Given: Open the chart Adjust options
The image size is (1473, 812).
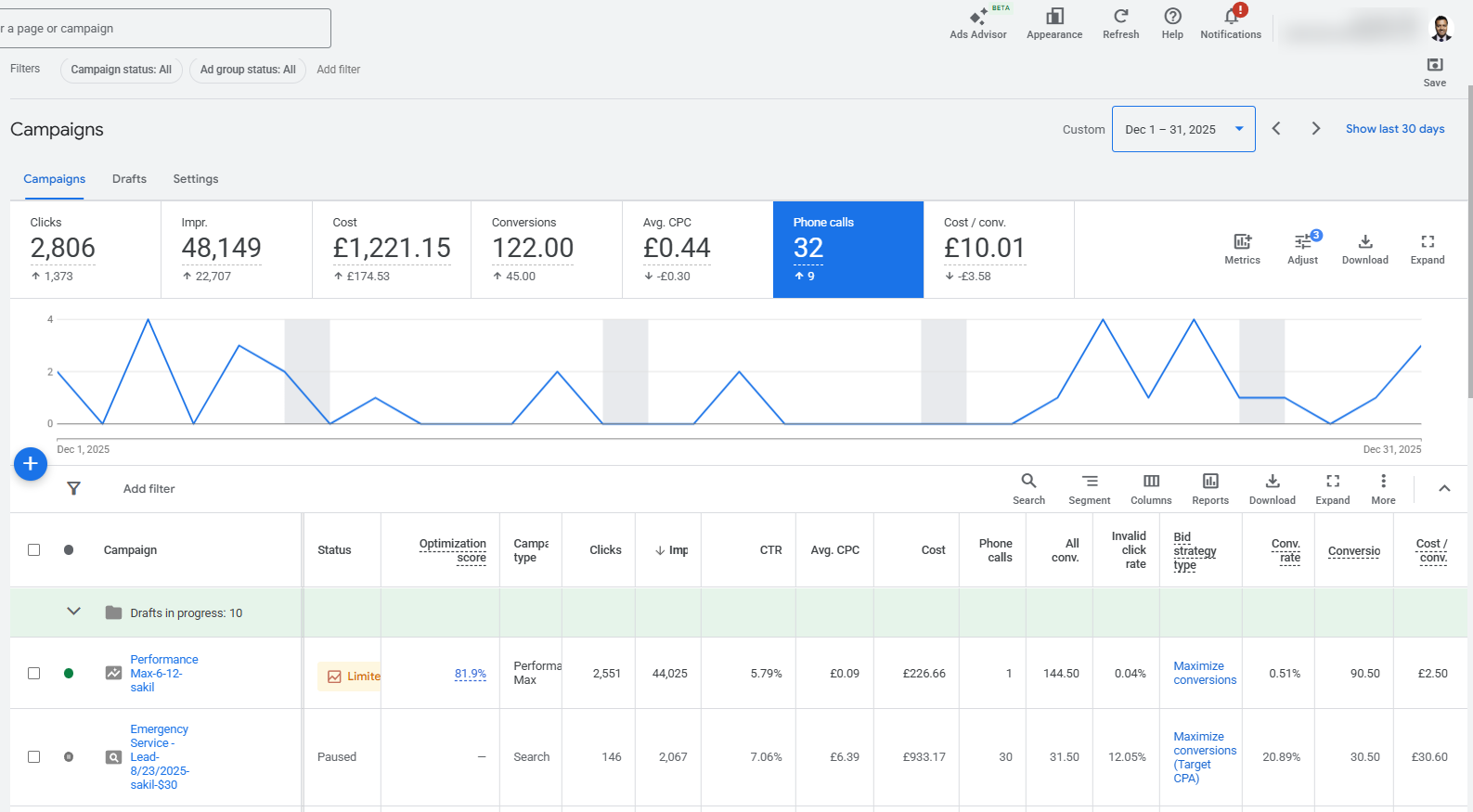Looking at the screenshot, I should [1302, 250].
